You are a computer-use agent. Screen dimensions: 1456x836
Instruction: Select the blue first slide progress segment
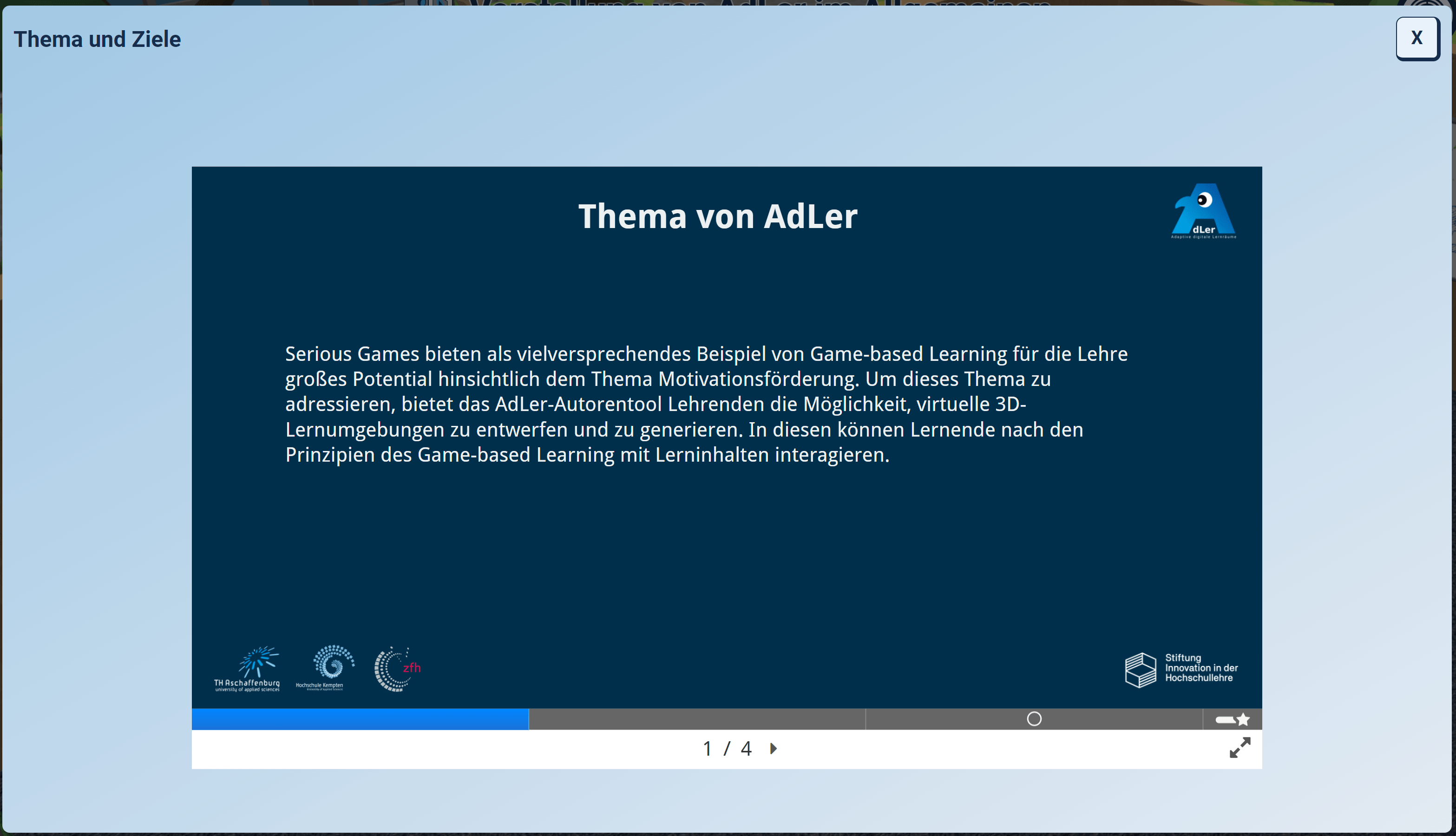tap(360, 719)
